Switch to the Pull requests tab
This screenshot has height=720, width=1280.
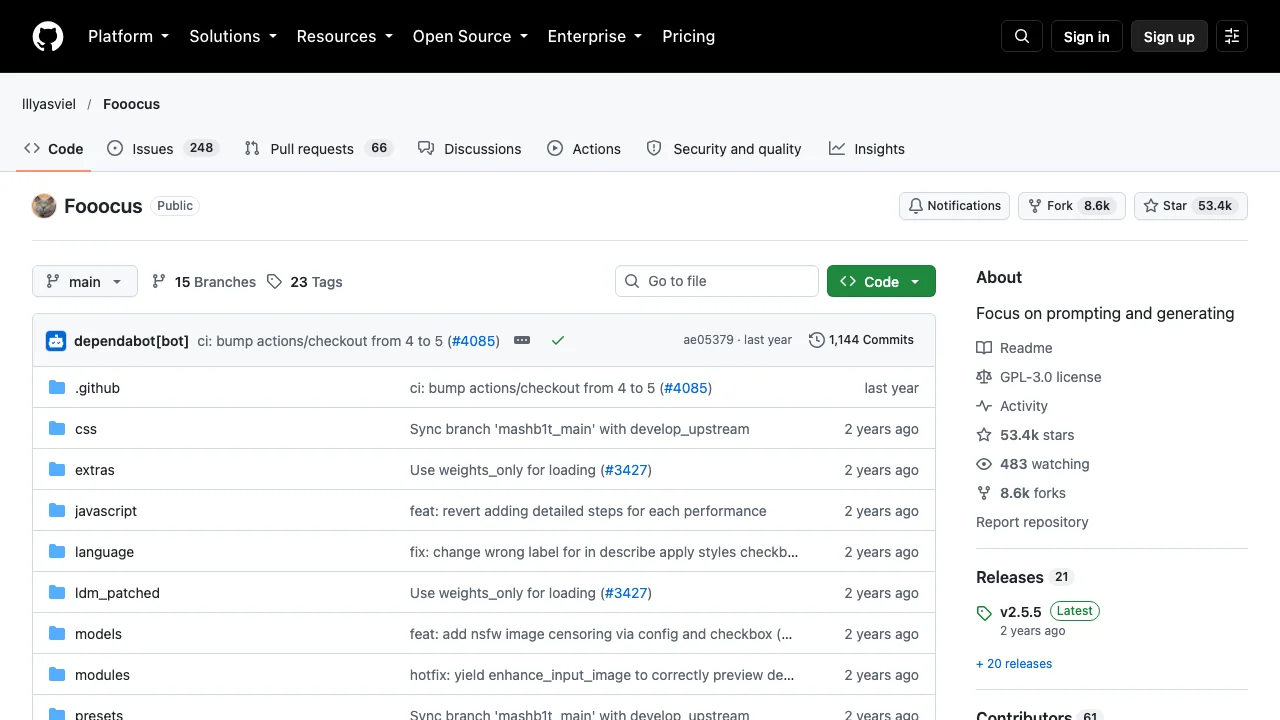[x=319, y=148]
